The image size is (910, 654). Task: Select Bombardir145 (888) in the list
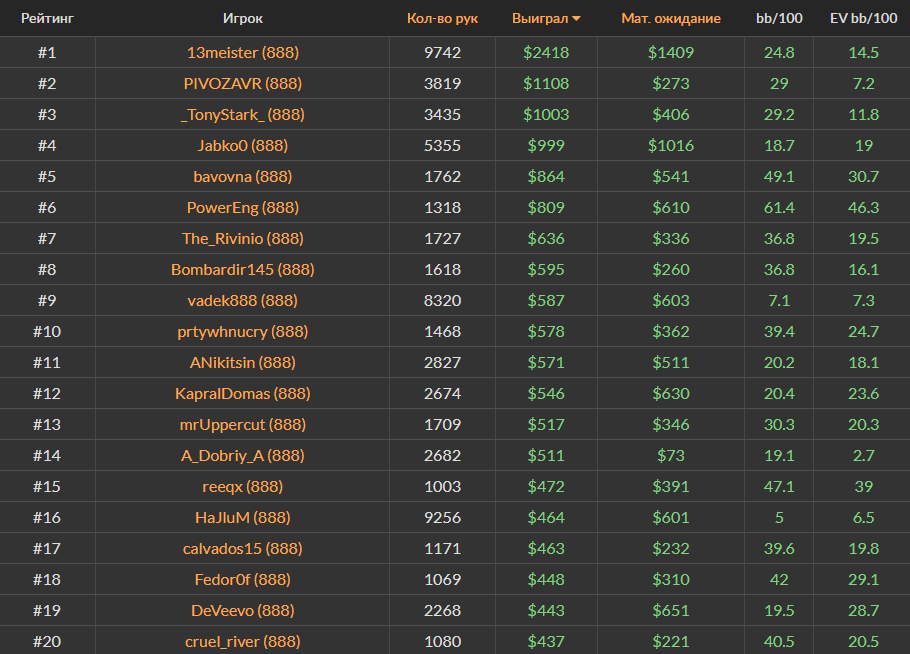point(243,269)
